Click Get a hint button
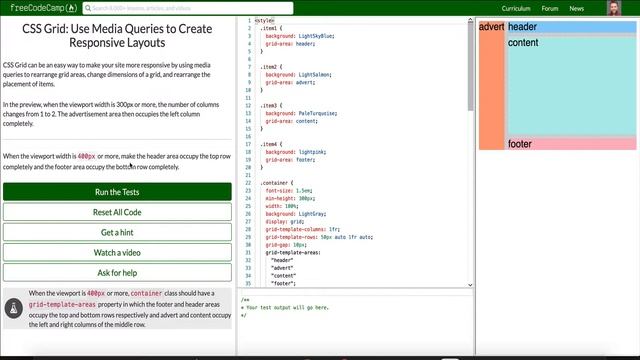Viewport: 640px width, 360px height. [117, 232]
